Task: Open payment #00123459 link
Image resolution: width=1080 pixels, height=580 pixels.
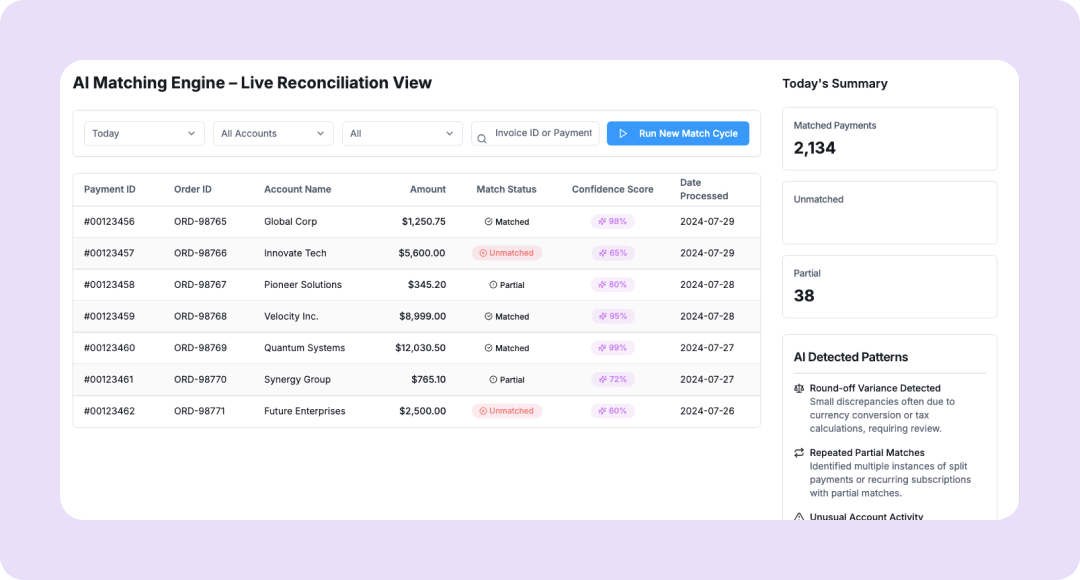Action: [x=109, y=316]
